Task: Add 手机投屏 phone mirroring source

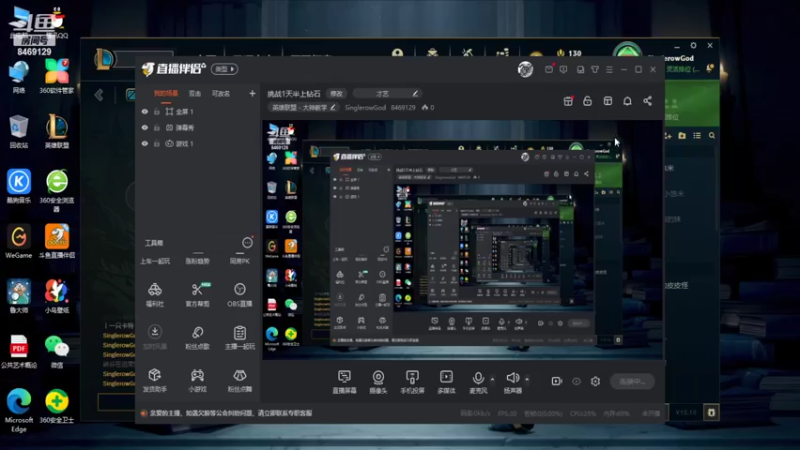Action: tap(412, 382)
